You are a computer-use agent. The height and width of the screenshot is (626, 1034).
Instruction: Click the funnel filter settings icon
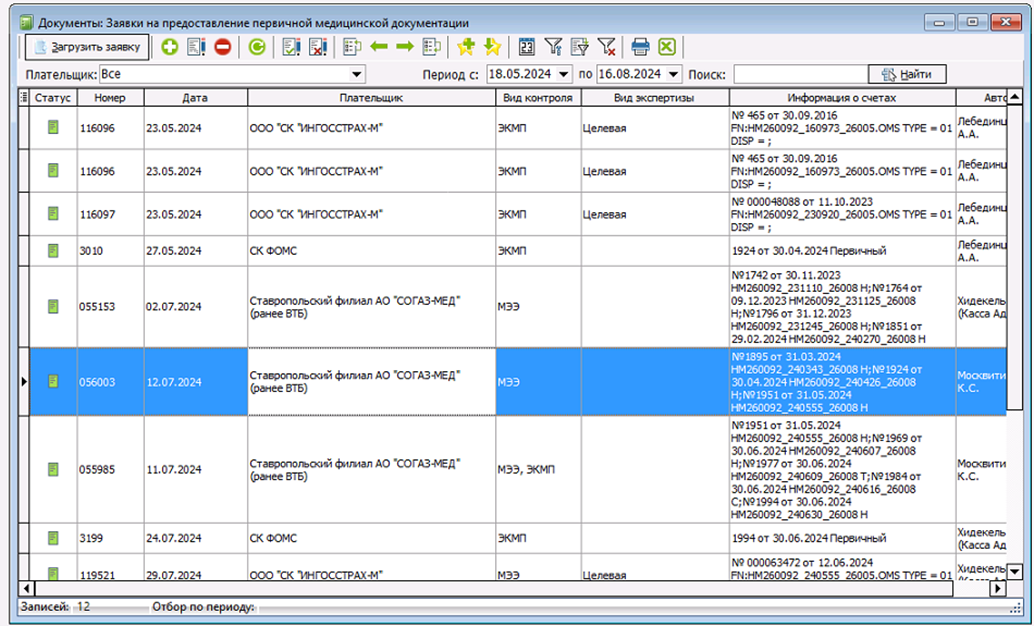[x=553, y=47]
